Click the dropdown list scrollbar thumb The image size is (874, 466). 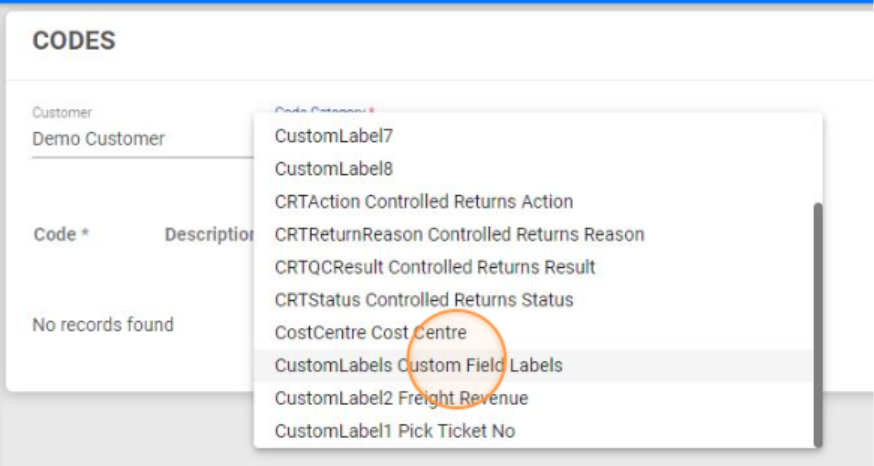[x=817, y=320]
